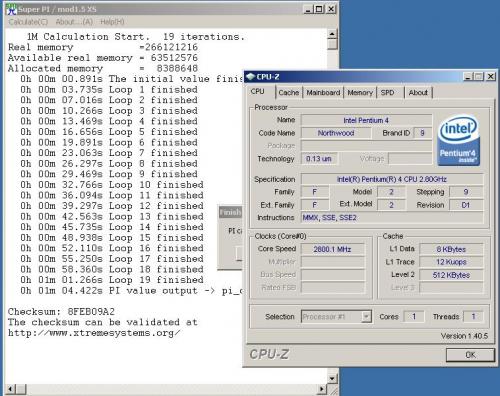Click Super PI vertical scrollbar down arrow

point(332,379)
